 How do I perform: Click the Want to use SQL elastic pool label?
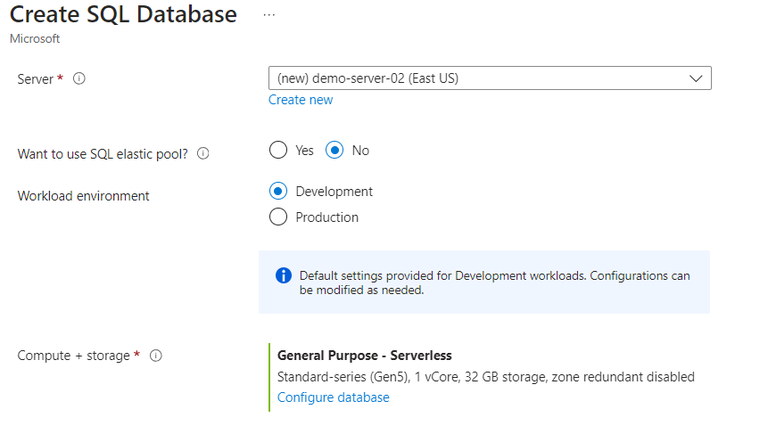[103, 154]
